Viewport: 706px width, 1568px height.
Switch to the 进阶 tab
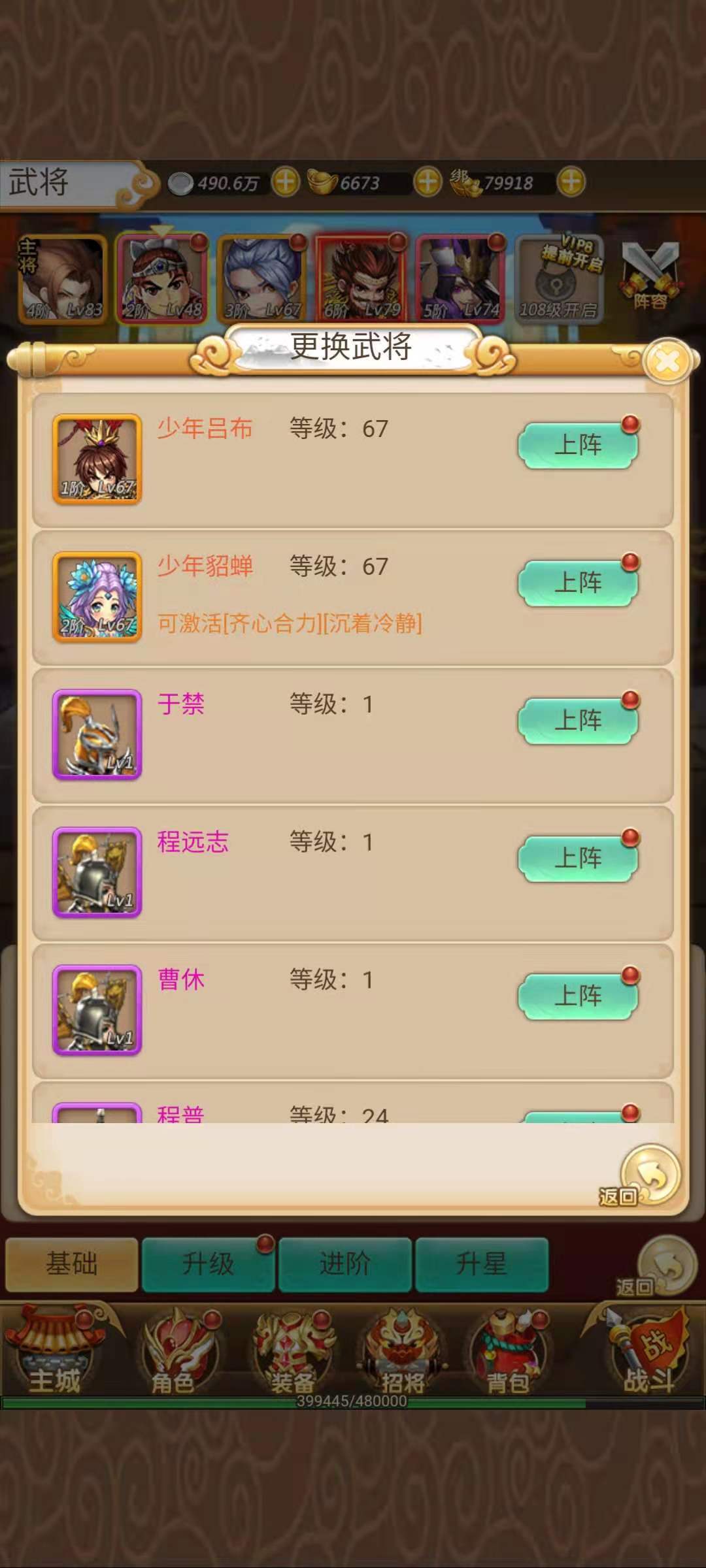pos(345,1264)
